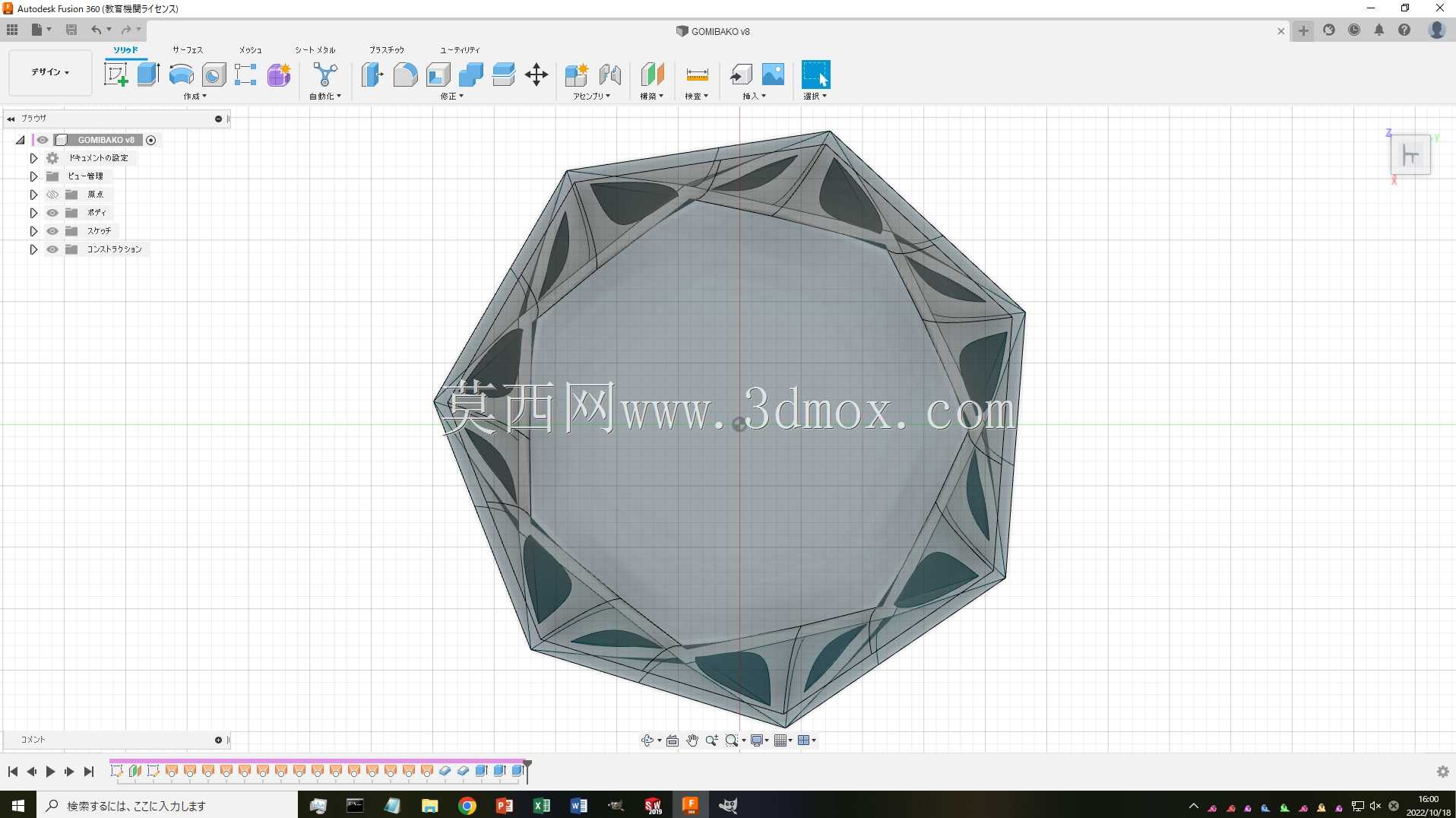Collapse the GOMIBAKO v8 root node
Screen dimensions: 1456x818
pyautogui.click(x=21, y=140)
